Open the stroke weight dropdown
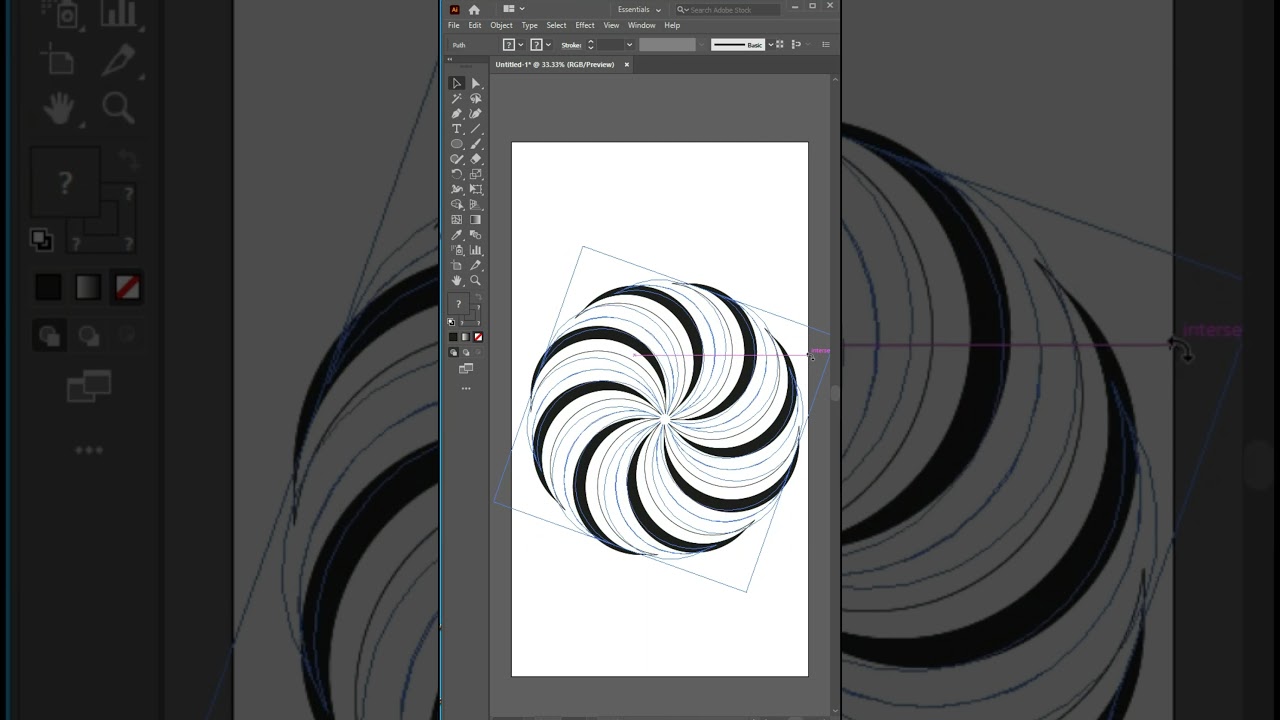This screenshot has height=720, width=1280. tap(629, 45)
